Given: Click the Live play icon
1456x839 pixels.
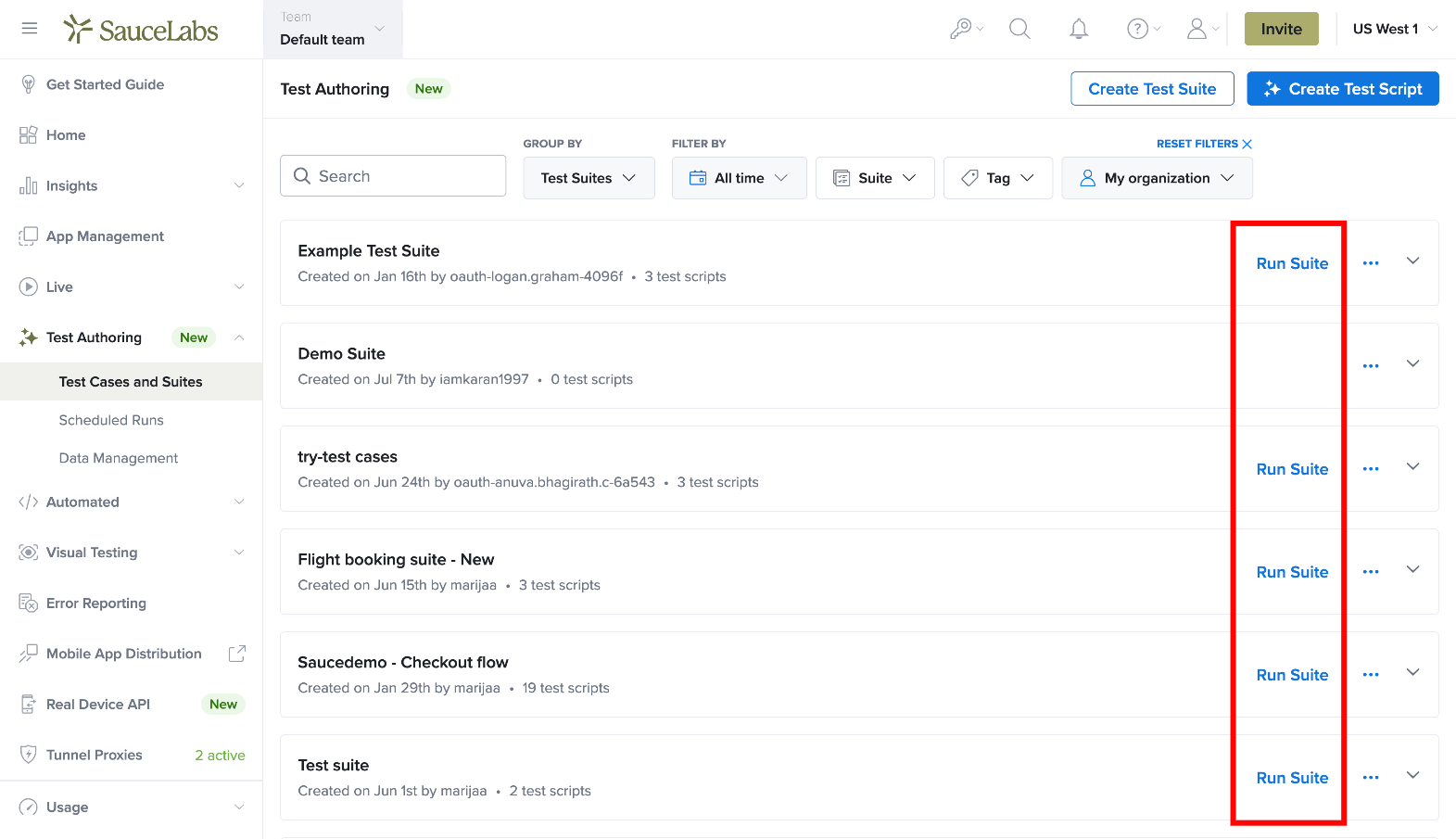Looking at the screenshot, I should tap(29, 287).
